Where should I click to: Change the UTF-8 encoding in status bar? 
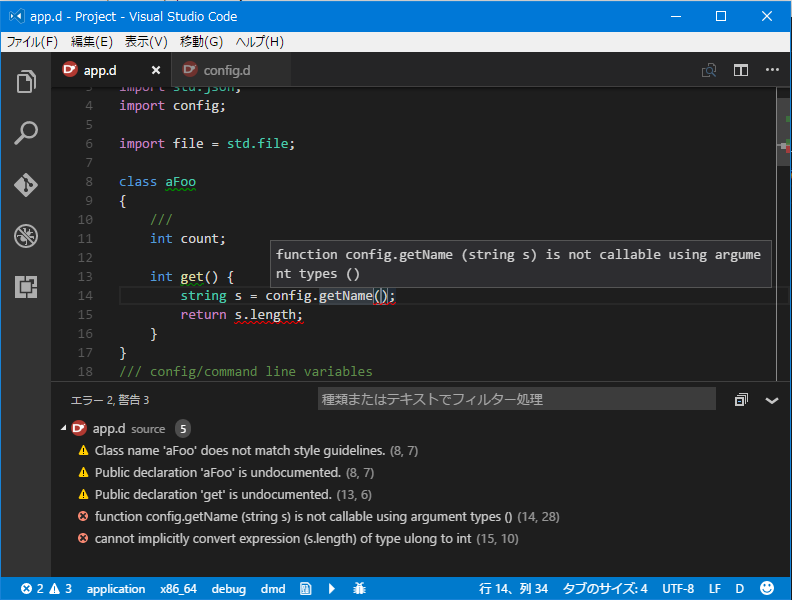point(678,589)
